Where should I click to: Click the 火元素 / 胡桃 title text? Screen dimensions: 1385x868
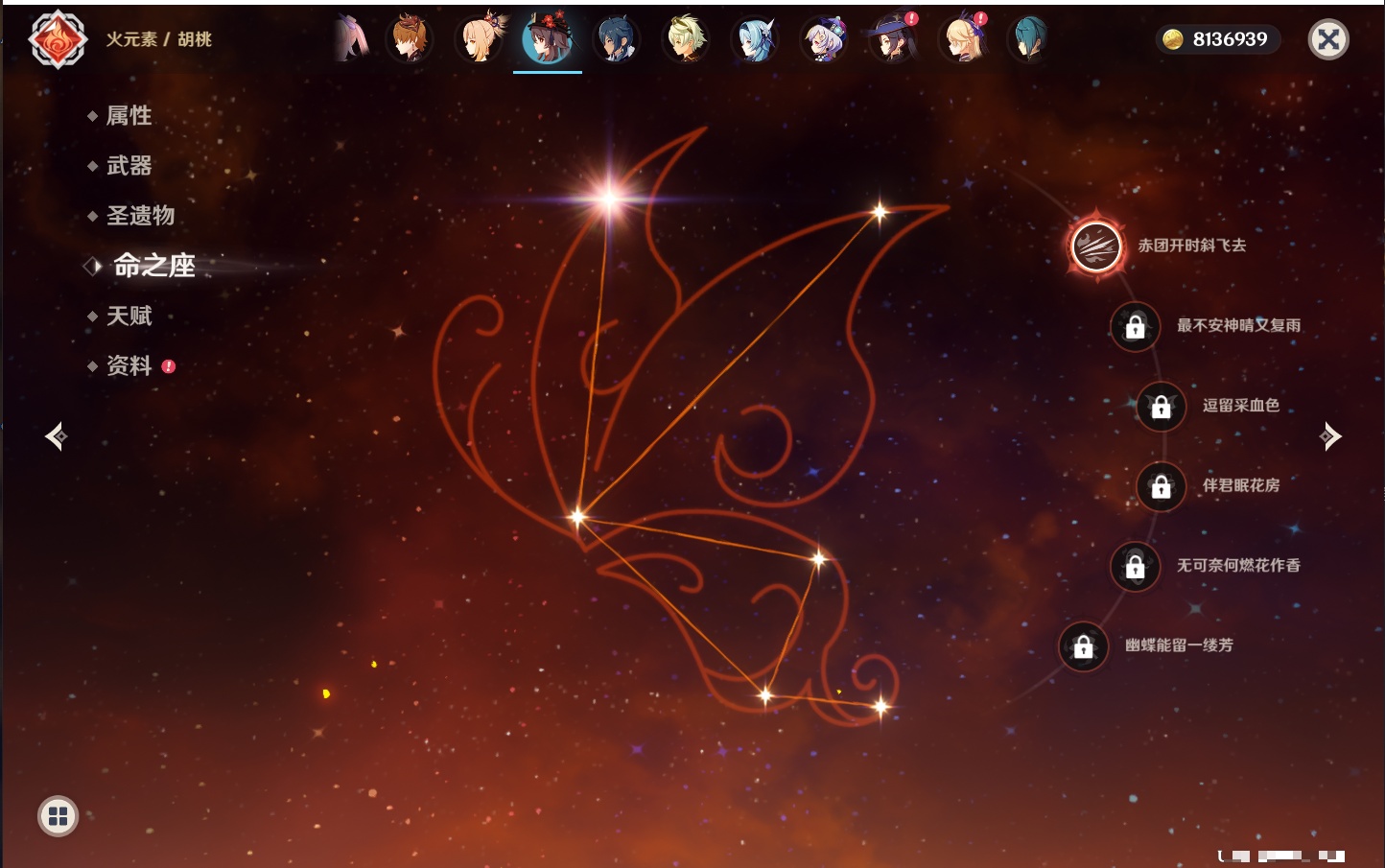pyautogui.click(x=158, y=39)
